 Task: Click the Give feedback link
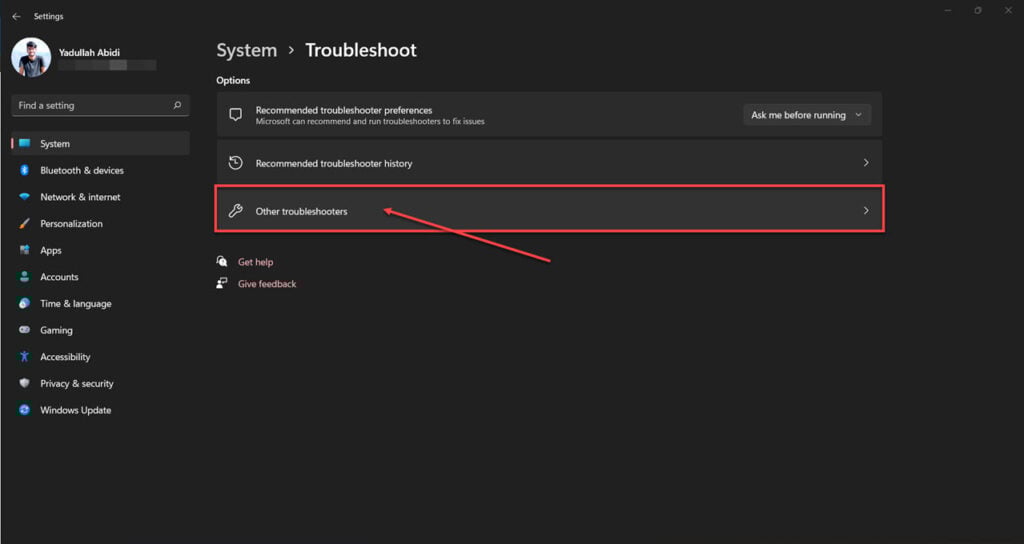point(267,284)
